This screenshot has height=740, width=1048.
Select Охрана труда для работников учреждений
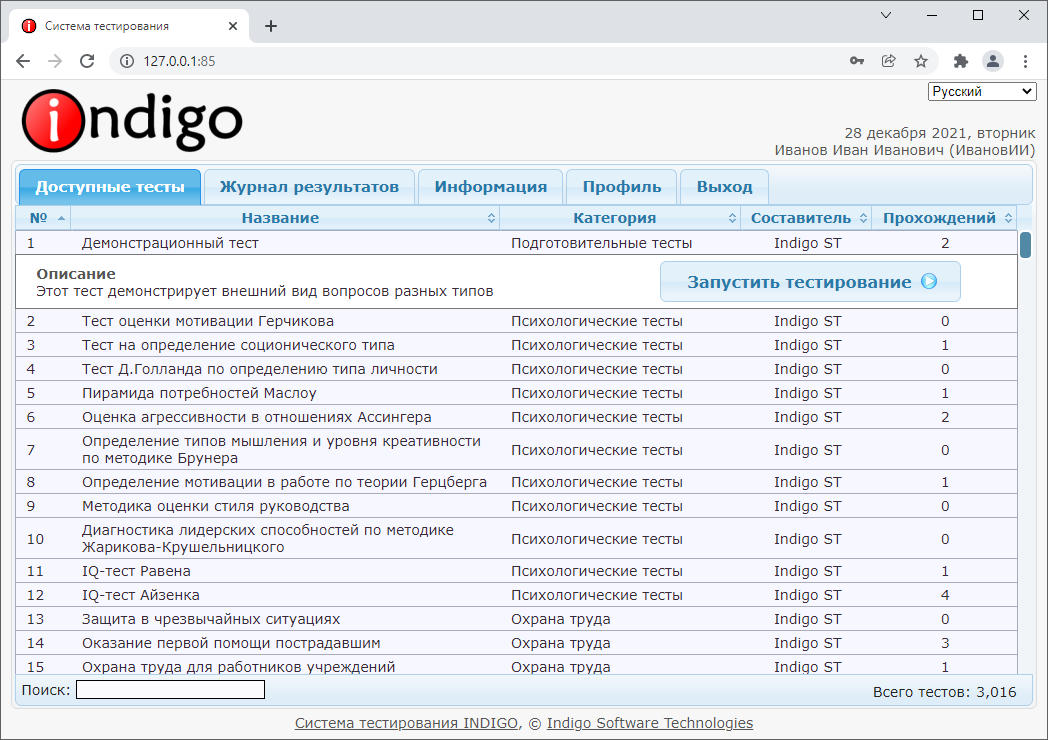point(516,666)
